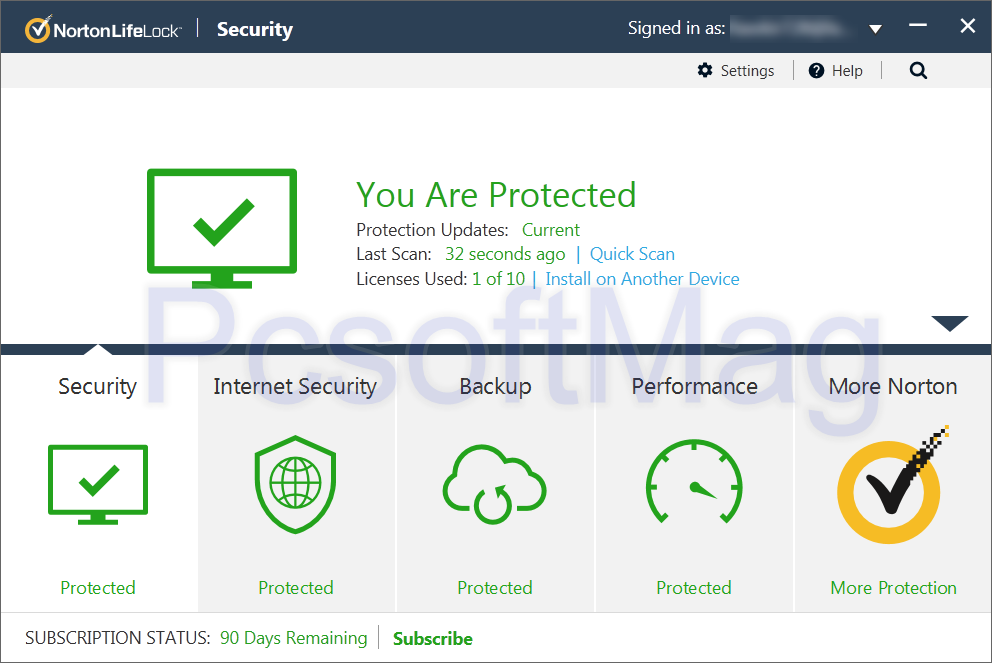Viewport: 992px width, 663px height.
Task: Click the Internet Security shield globe icon
Action: (295, 485)
